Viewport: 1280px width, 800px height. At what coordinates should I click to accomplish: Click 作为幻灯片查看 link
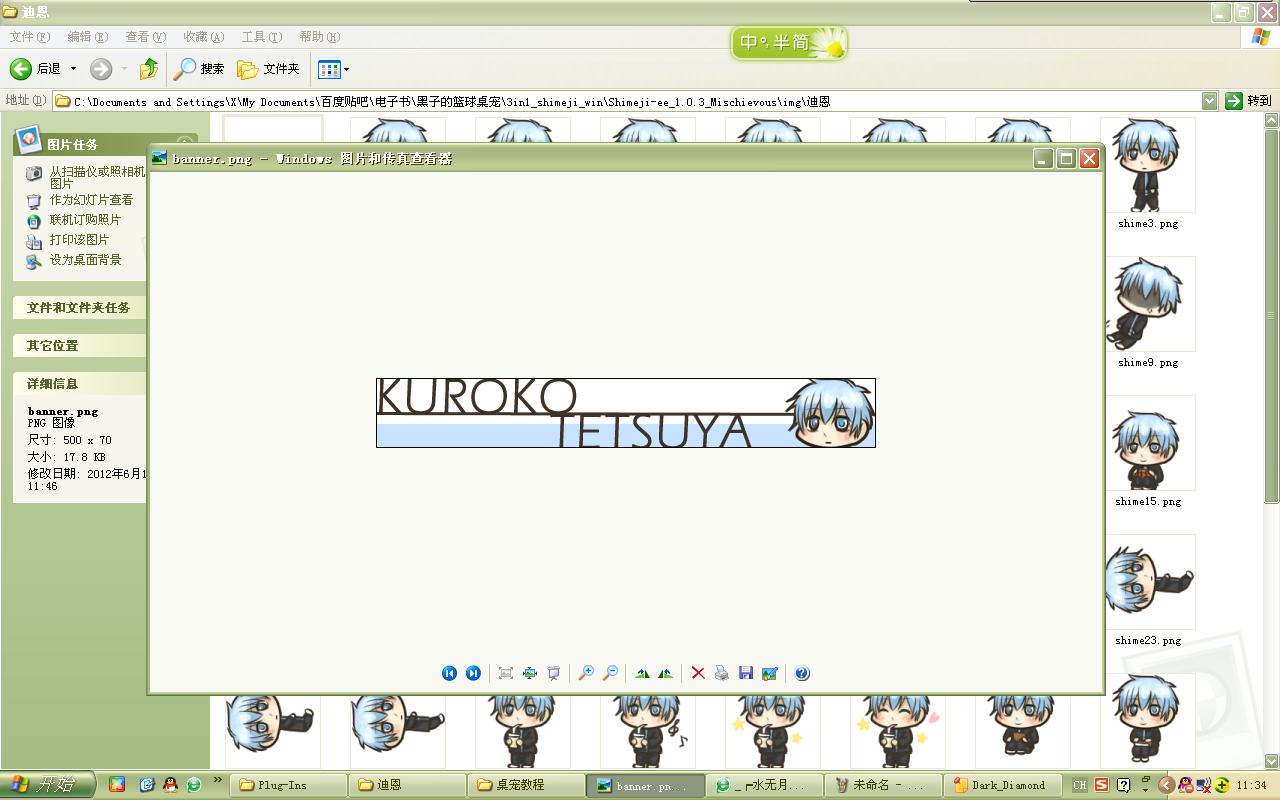(x=91, y=200)
